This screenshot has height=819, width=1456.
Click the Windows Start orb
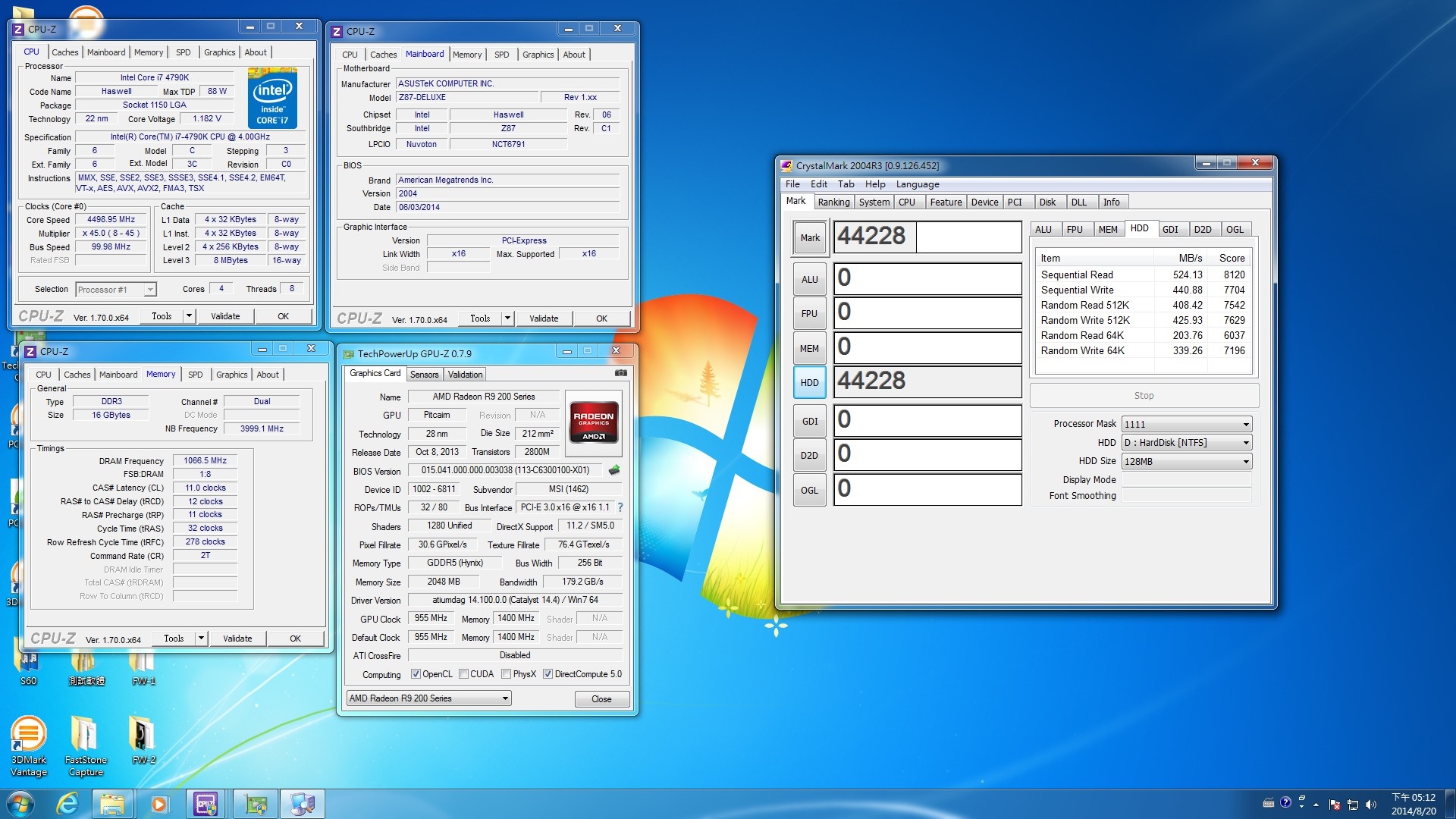(20, 804)
